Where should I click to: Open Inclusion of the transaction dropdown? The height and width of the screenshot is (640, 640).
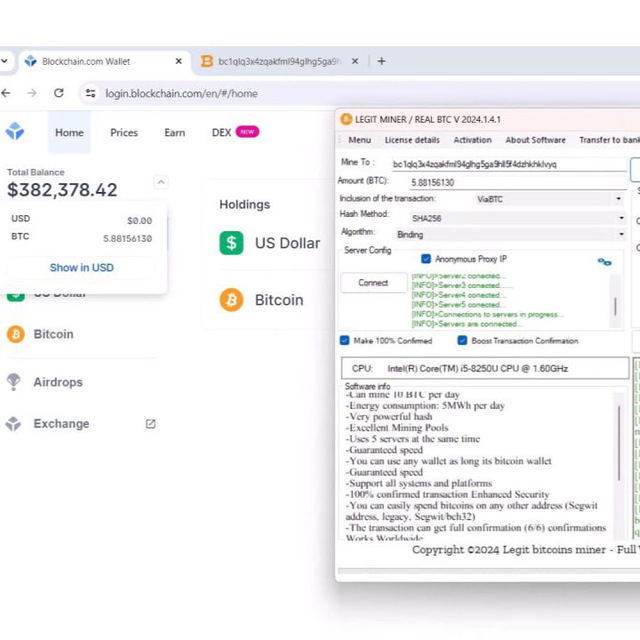(x=550, y=199)
